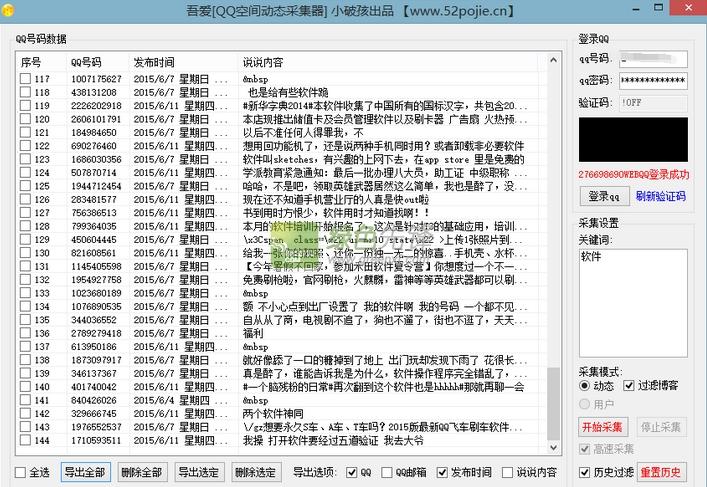Toggle the 历史过滤 checkbox
707x487 pixels.
coord(584,473)
